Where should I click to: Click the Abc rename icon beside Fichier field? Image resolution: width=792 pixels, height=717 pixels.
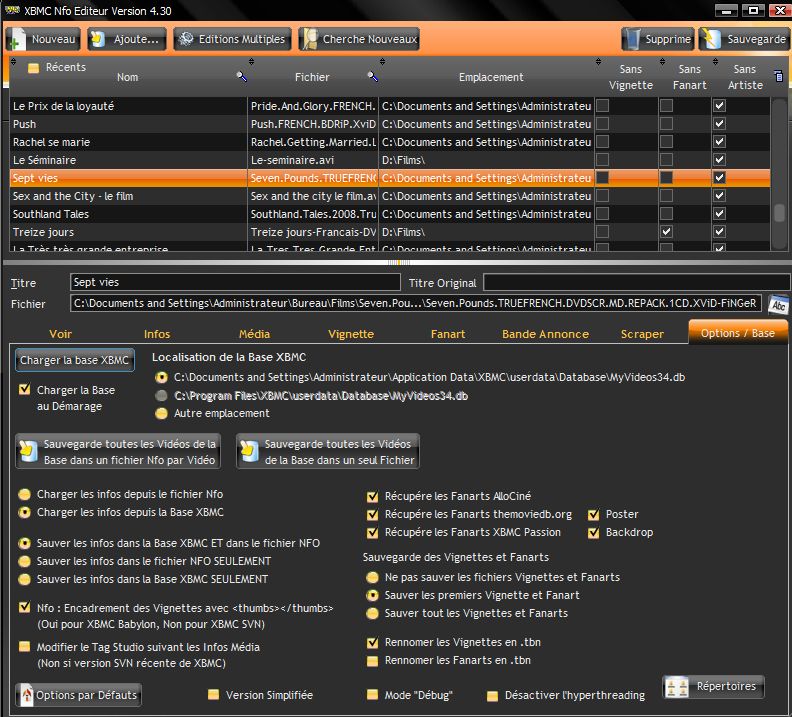tap(778, 304)
